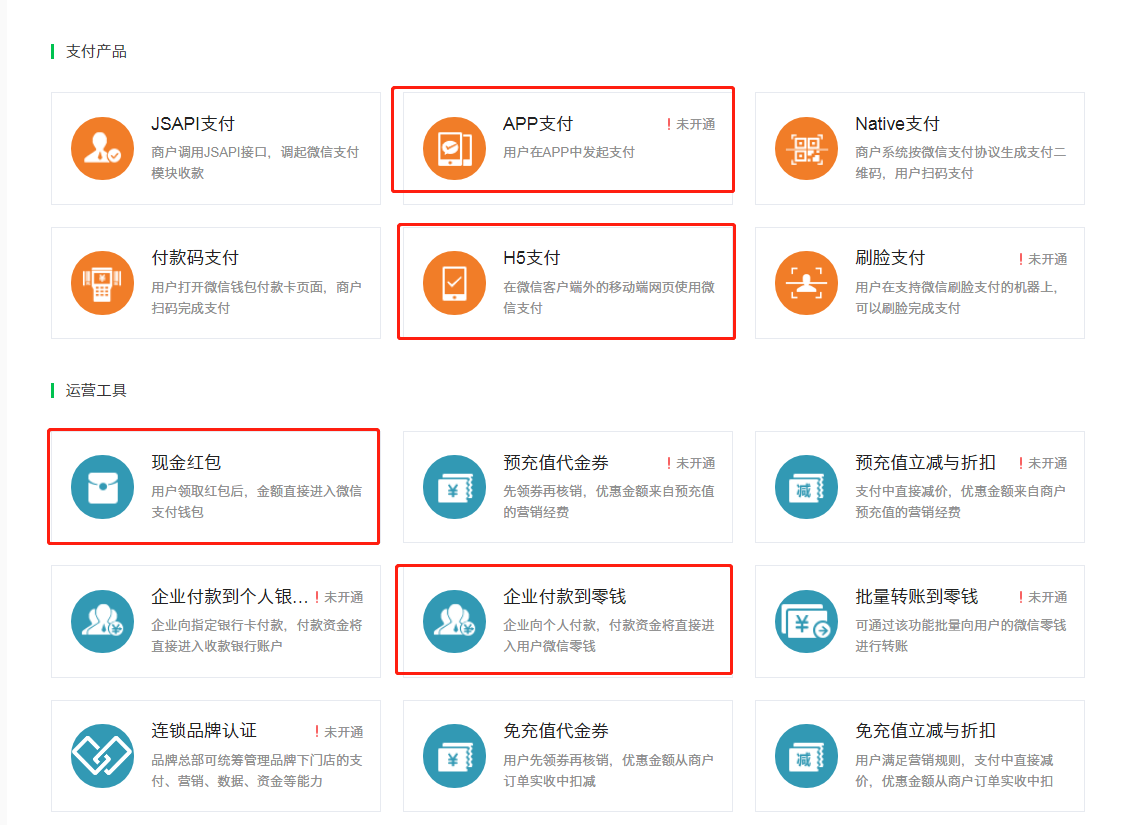Open the Native支付 product title
Screen dimensions: 1122x825
[897, 124]
